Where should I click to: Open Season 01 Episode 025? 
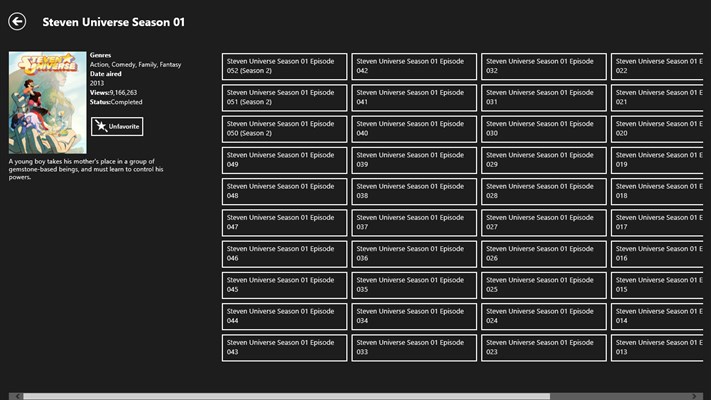click(x=544, y=286)
